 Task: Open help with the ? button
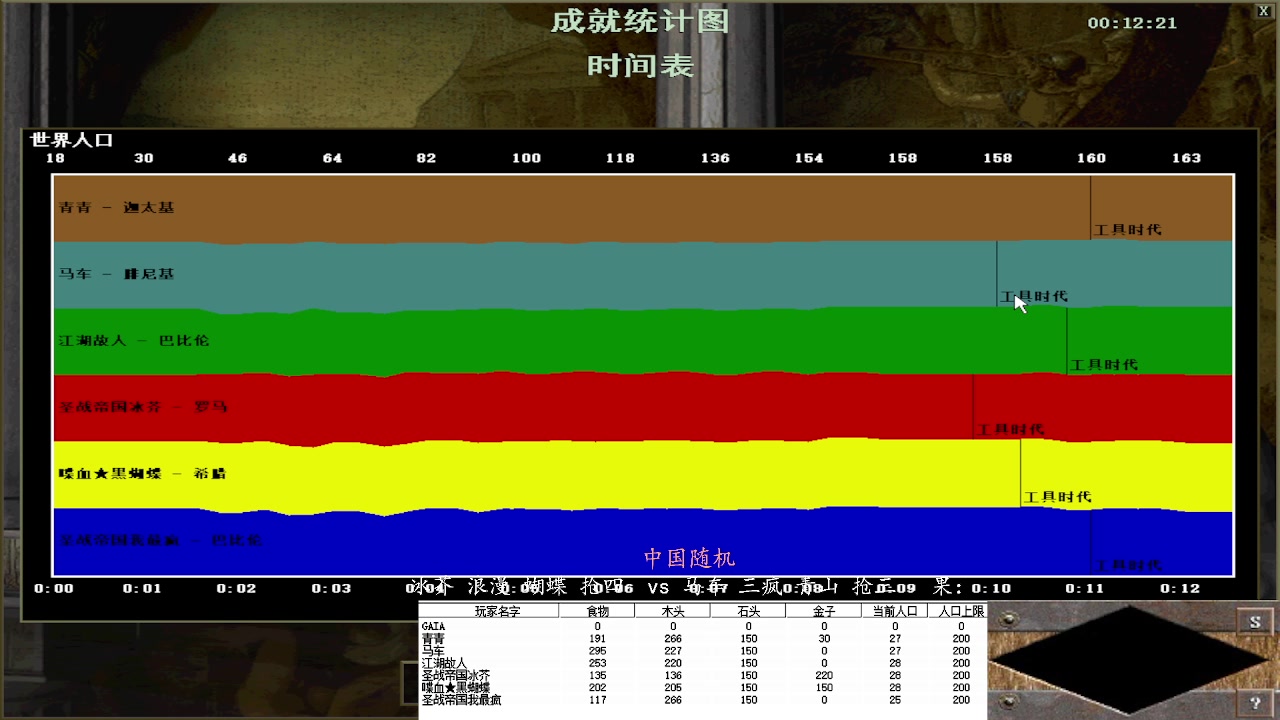point(1255,703)
